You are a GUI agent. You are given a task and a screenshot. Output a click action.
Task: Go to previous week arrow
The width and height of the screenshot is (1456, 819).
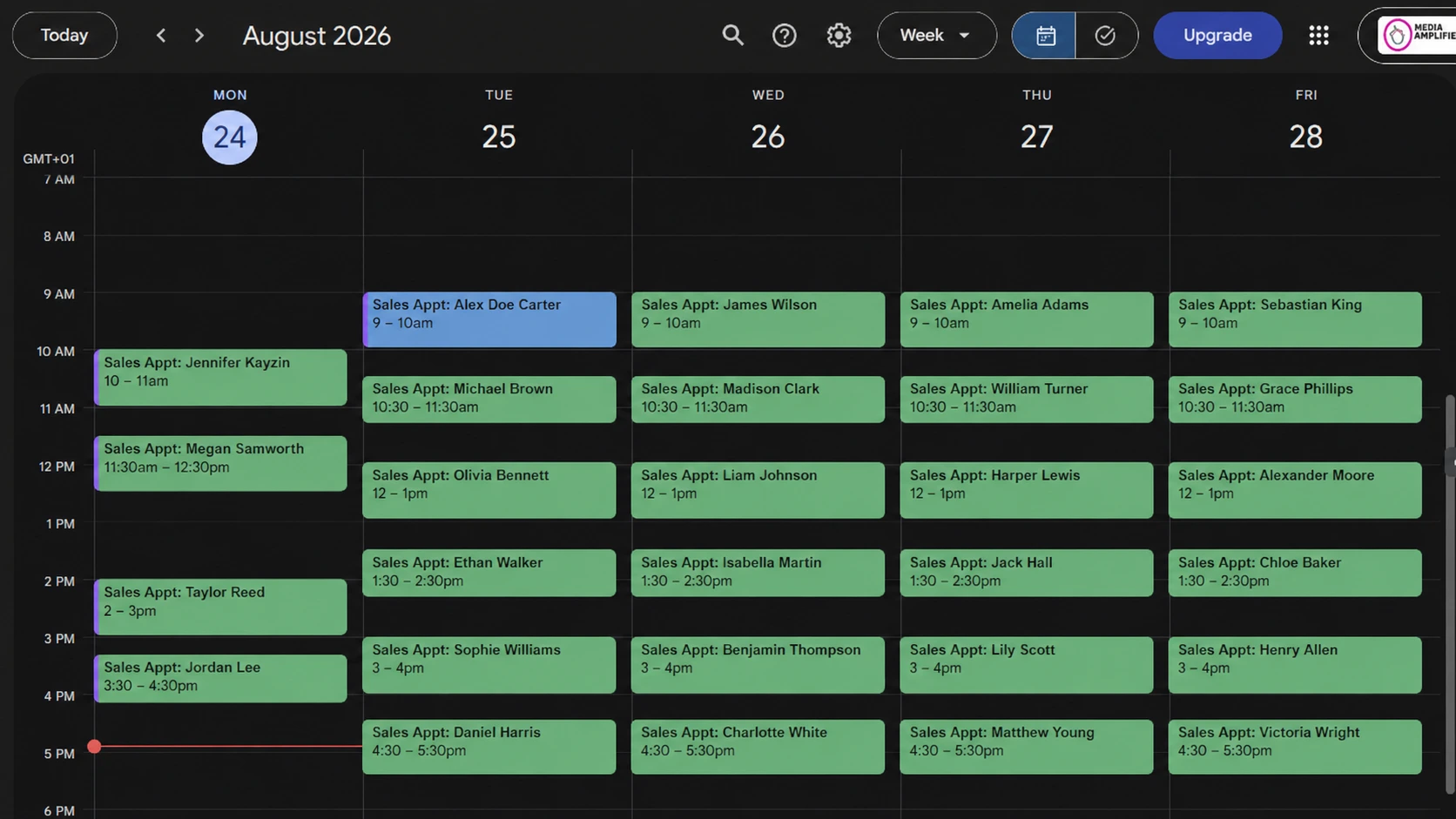pos(161,36)
